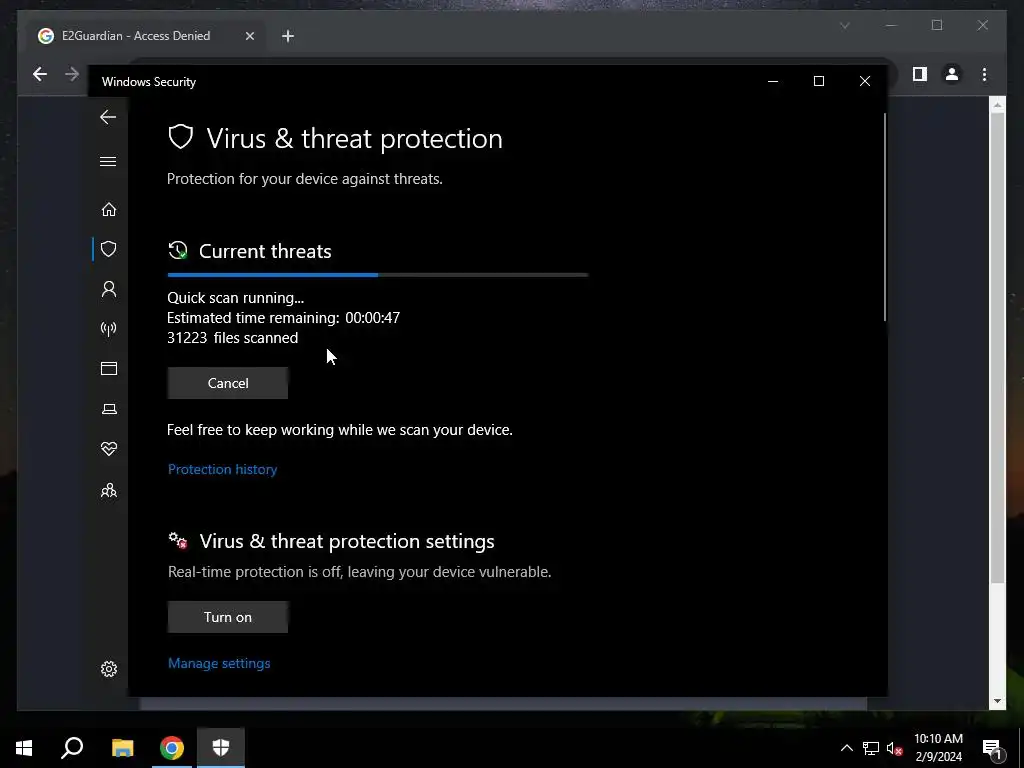Select Virus & threat protection shield icon
Viewport: 1024px width, 768px height.
(108, 249)
